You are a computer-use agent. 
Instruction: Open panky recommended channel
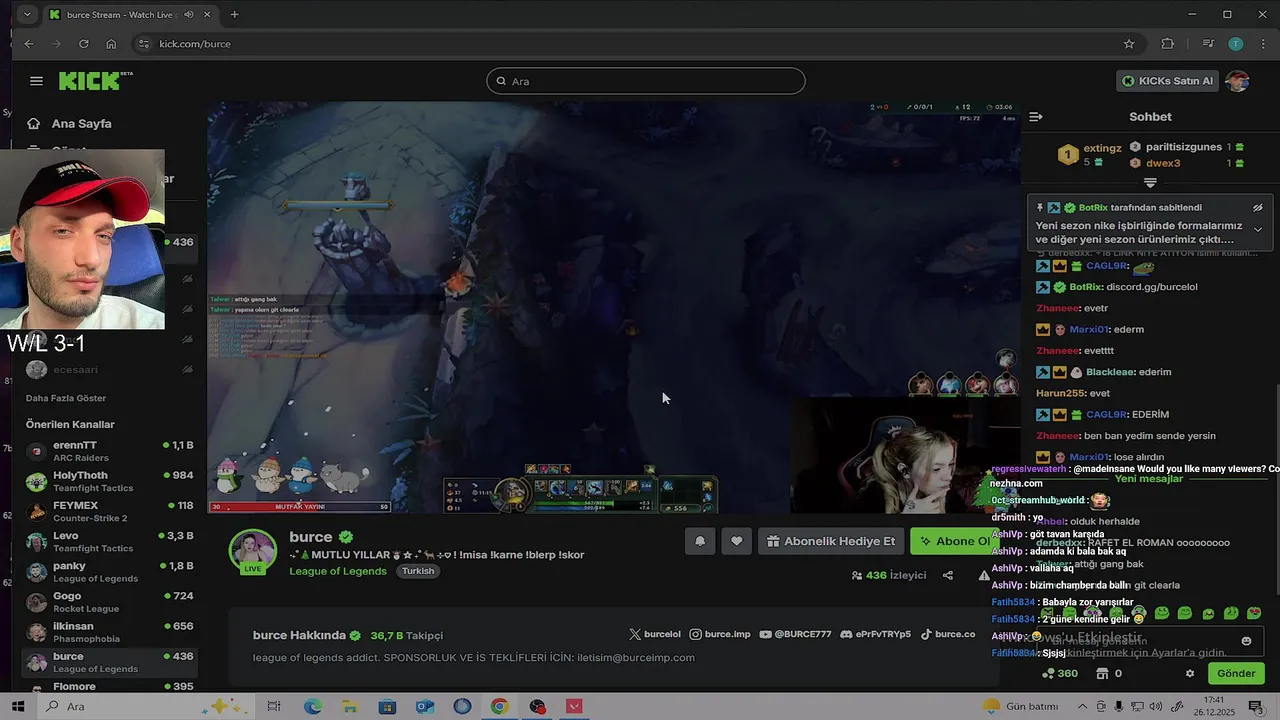click(x=109, y=571)
